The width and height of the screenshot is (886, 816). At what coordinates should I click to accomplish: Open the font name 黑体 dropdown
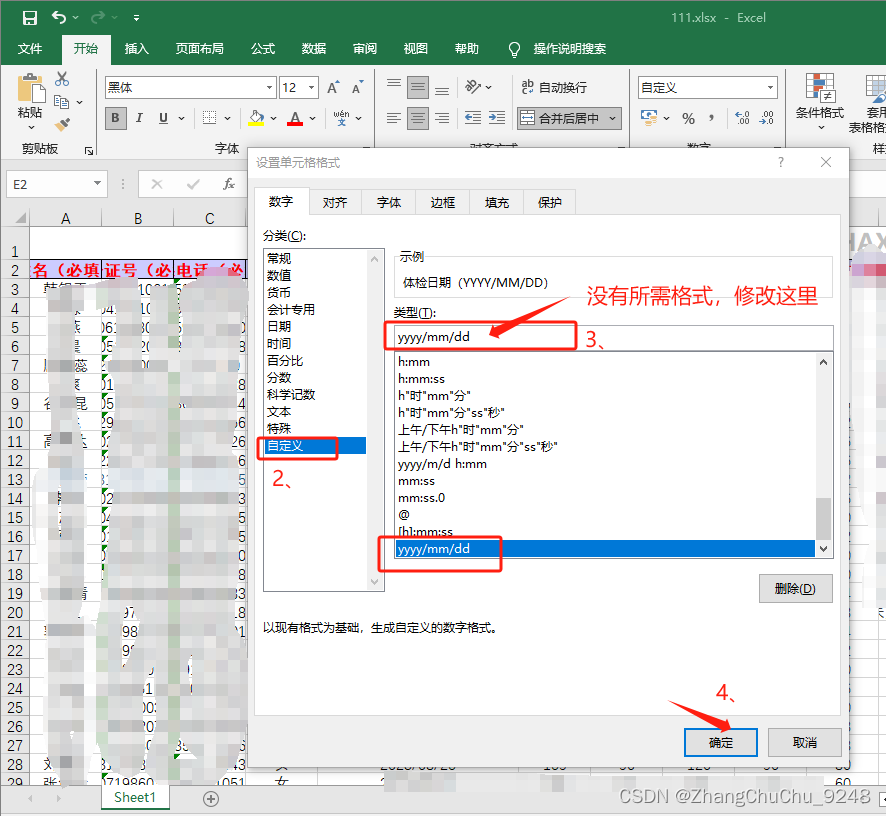click(x=270, y=88)
